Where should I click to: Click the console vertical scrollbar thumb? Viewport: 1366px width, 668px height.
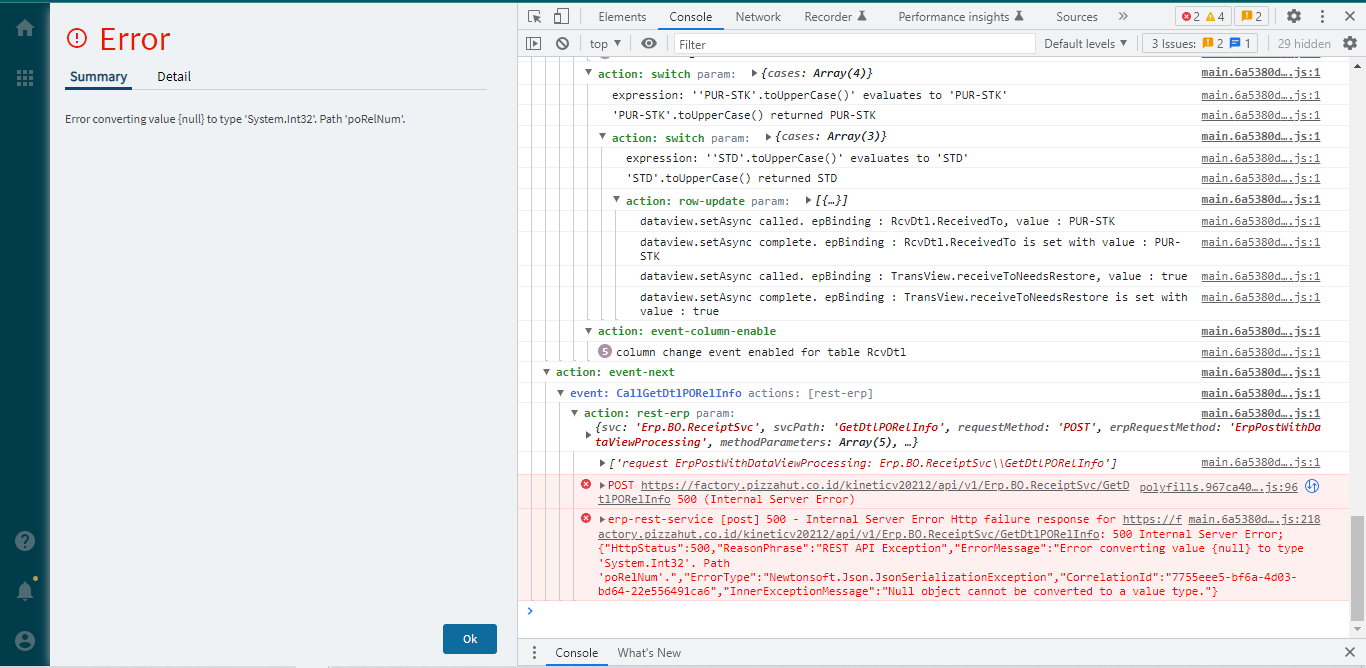click(1357, 567)
